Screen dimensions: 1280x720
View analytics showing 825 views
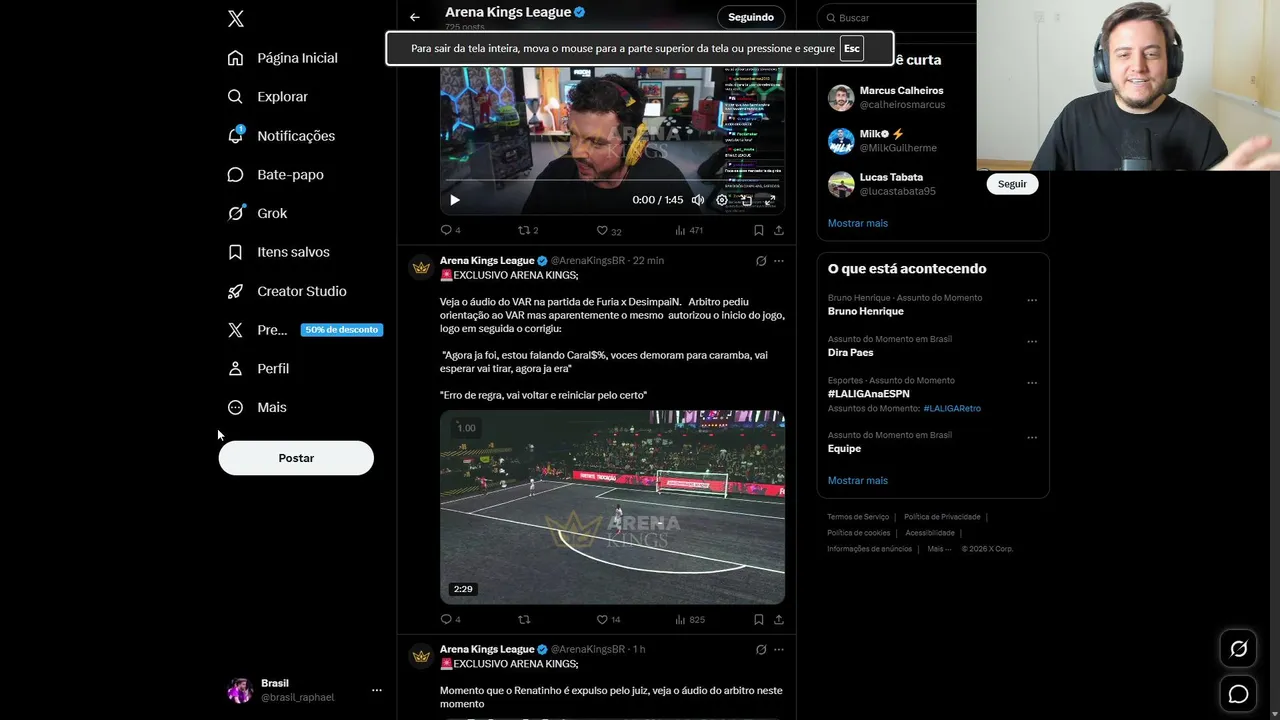coord(689,619)
